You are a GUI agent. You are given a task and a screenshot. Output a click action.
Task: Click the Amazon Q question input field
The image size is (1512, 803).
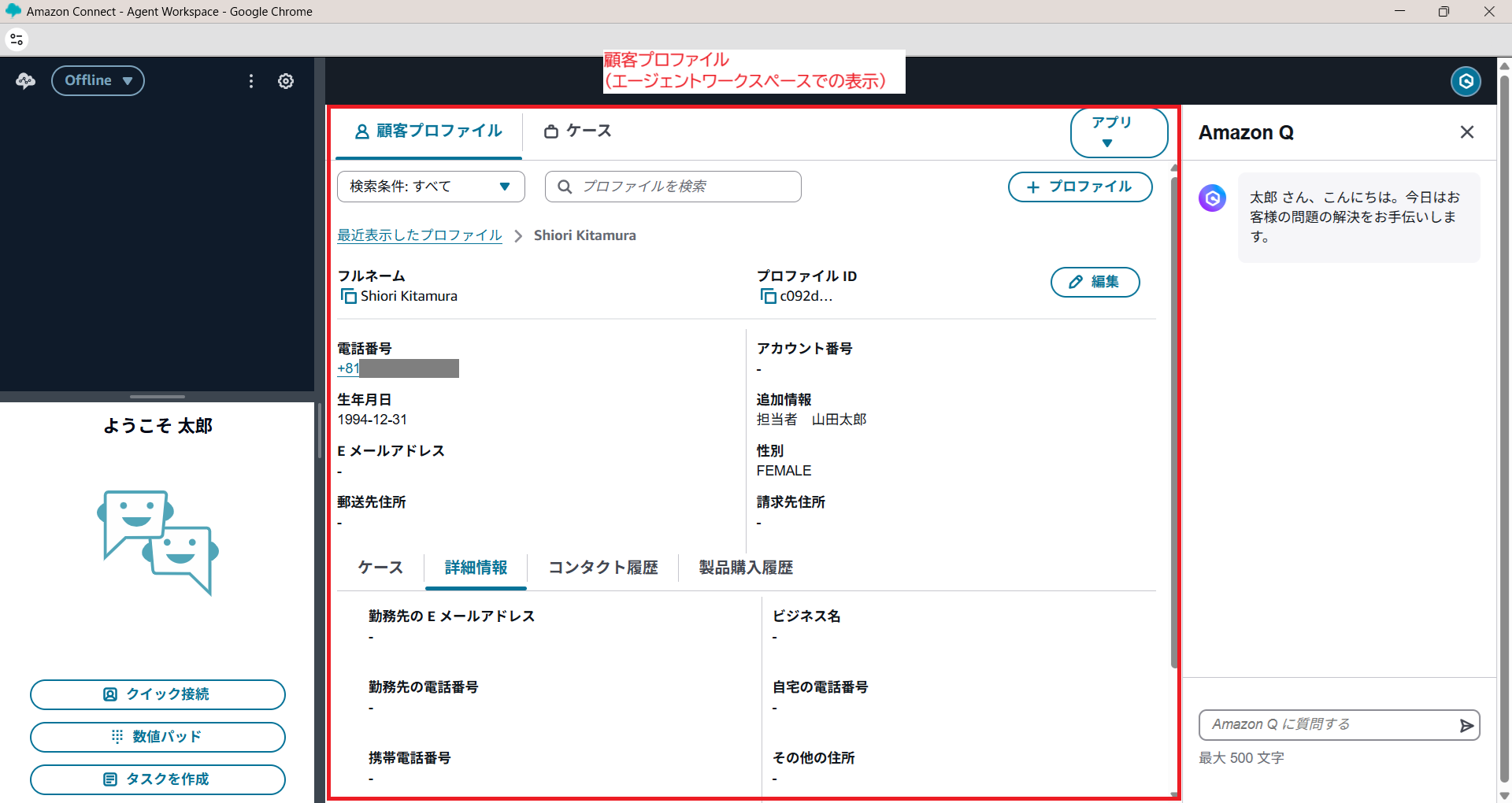click(x=1323, y=725)
